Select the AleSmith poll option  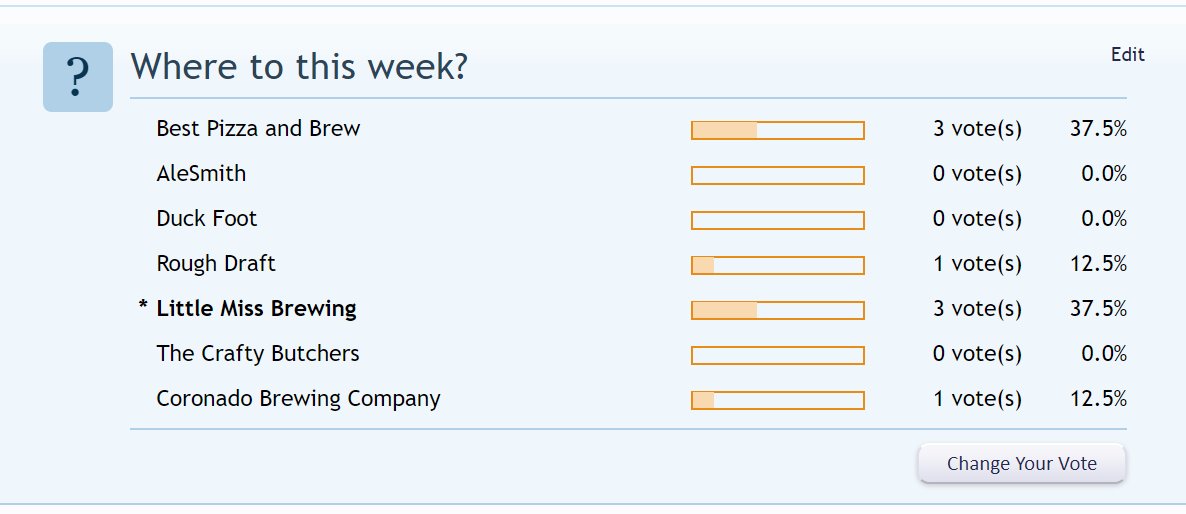(x=201, y=174)
